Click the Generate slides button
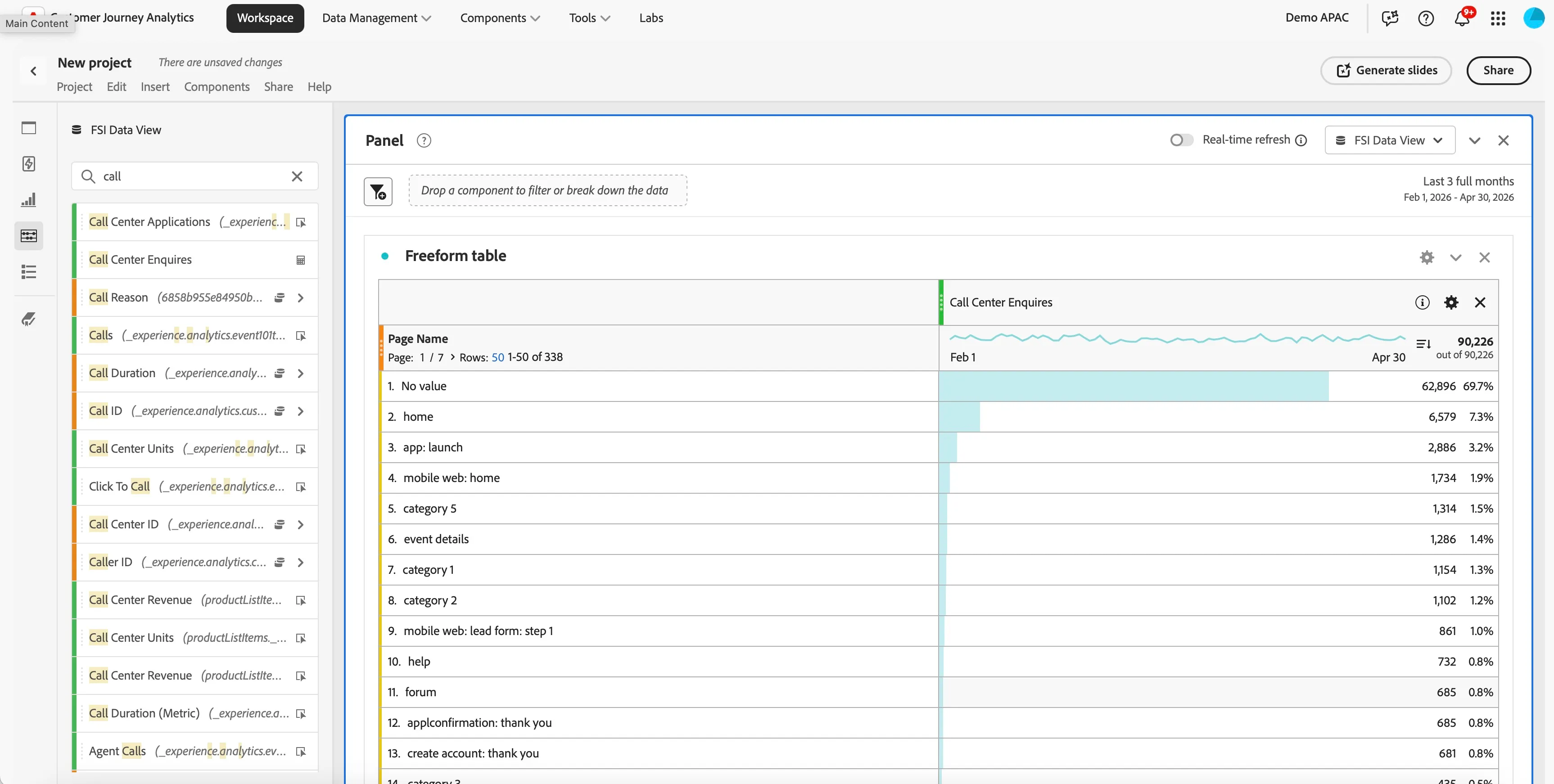 (1386, 71)
